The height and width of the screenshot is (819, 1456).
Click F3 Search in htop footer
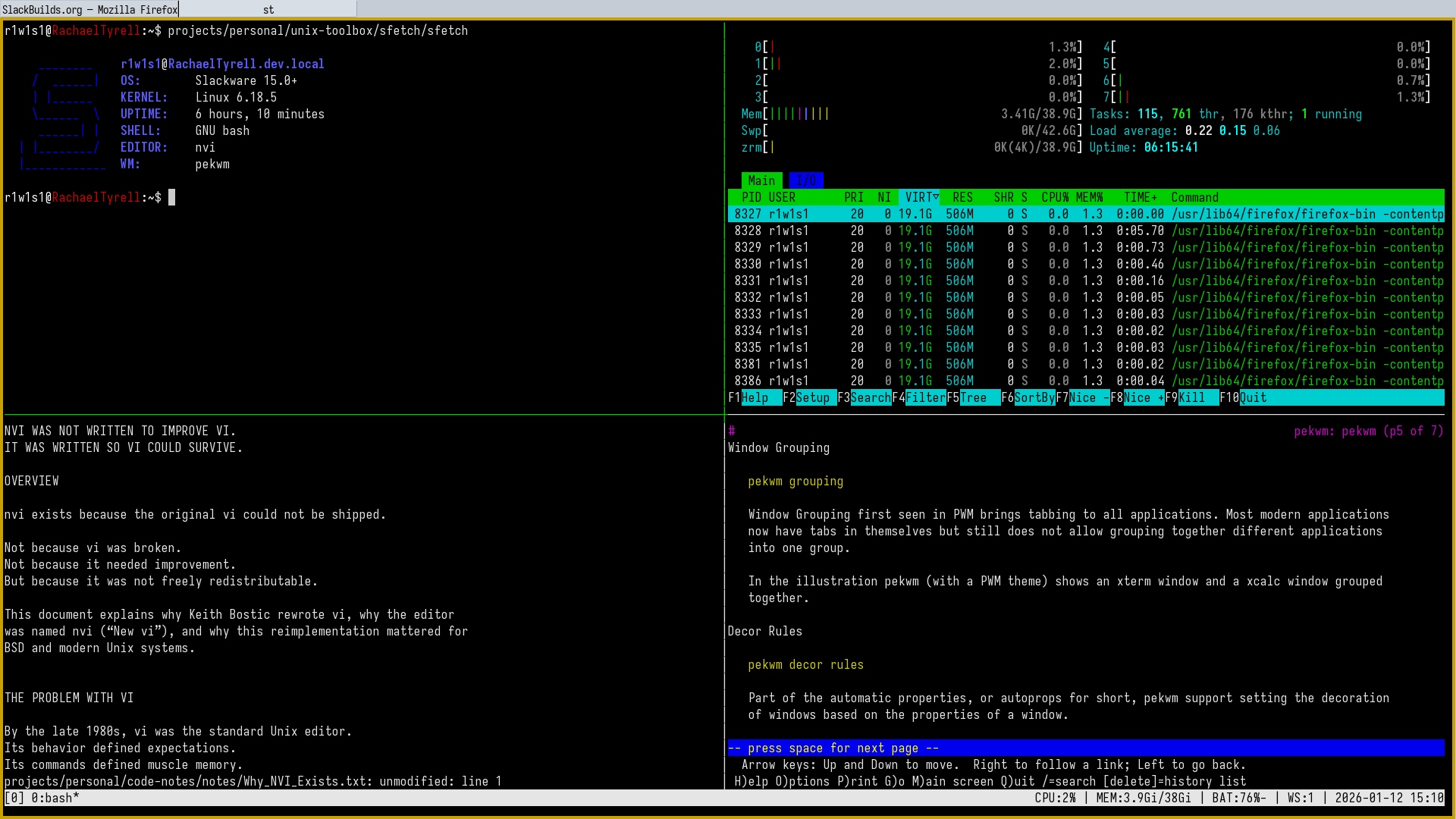click(x=870, y=397)
